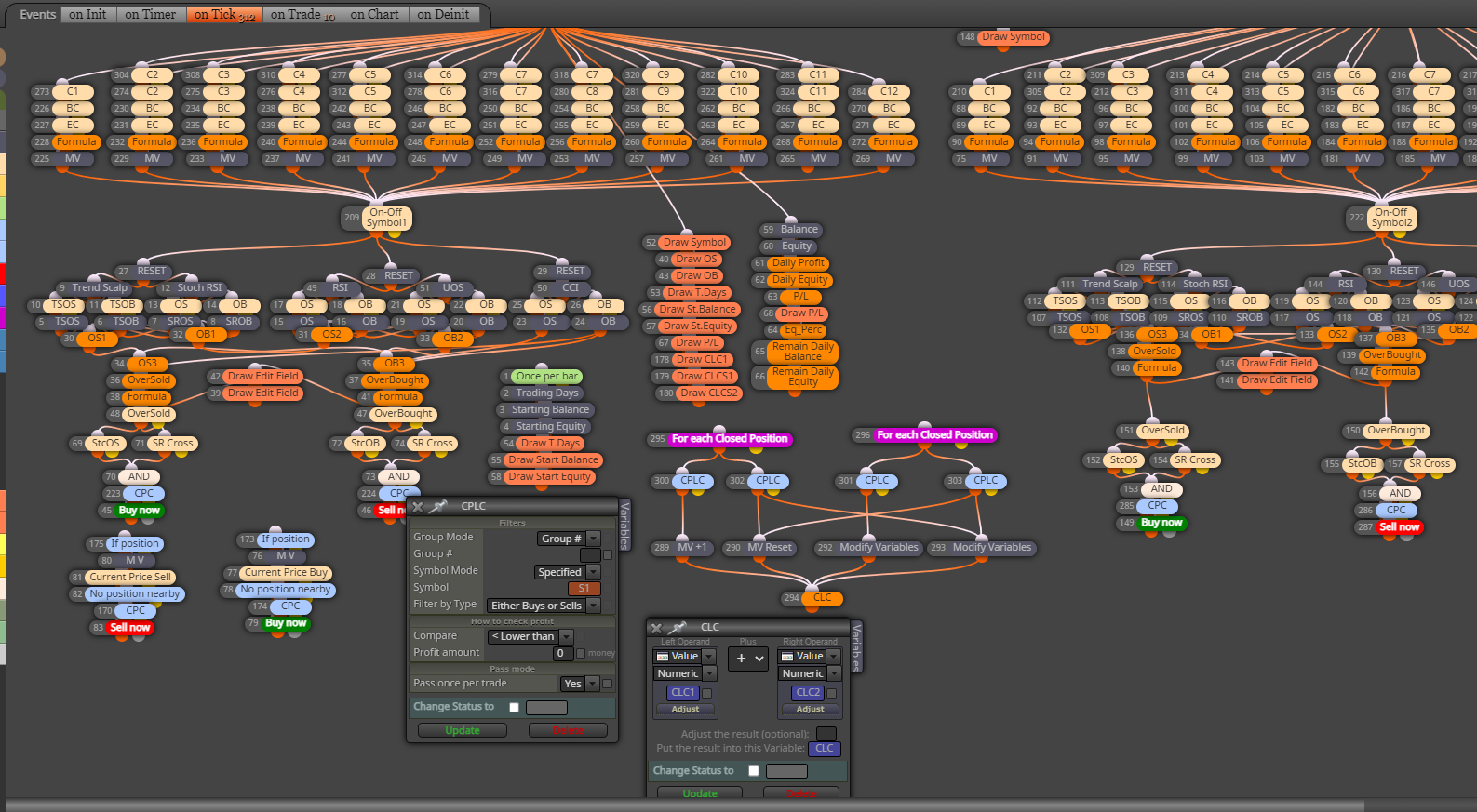The height and width of the screenshot is (812, 1477).
Task: Close the CLC properties panel
Action: point(656,628)
